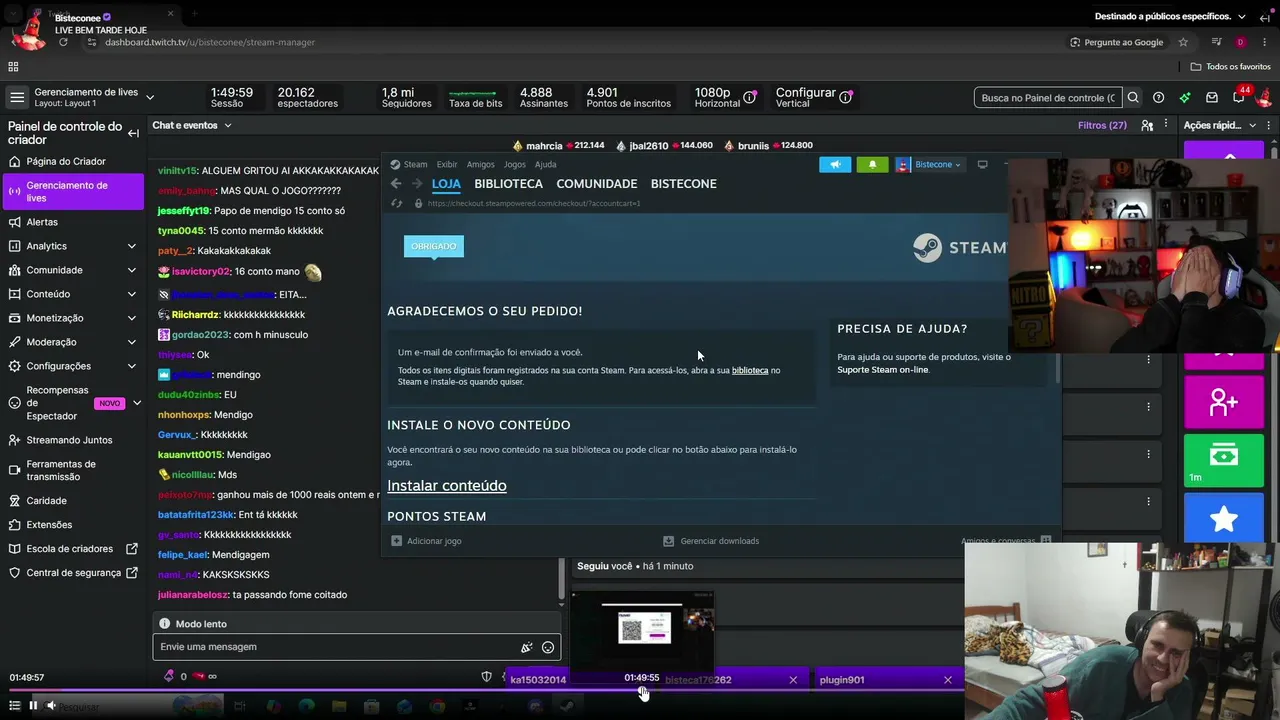The image size is (1280, 720).
Task: Open the Exibir menu in Steam
Action: [x=447, y=165]
